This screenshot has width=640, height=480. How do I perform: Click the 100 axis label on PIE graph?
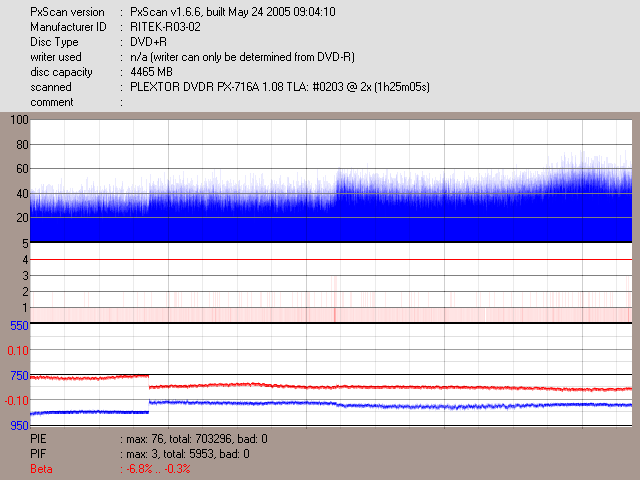tap(19, 120)
